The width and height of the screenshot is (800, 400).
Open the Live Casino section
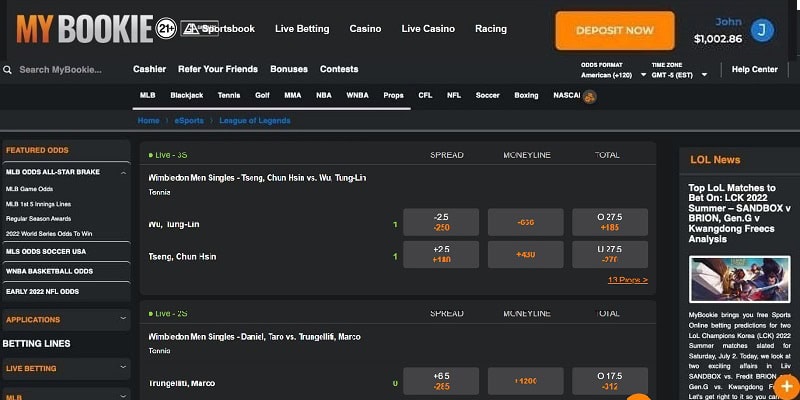tap(428, 29)
